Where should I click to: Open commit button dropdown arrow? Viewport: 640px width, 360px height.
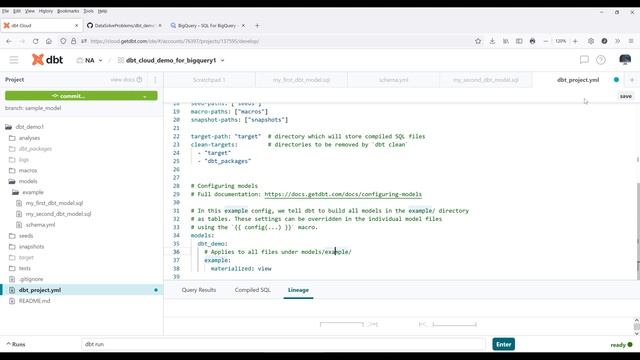(145, 96)
